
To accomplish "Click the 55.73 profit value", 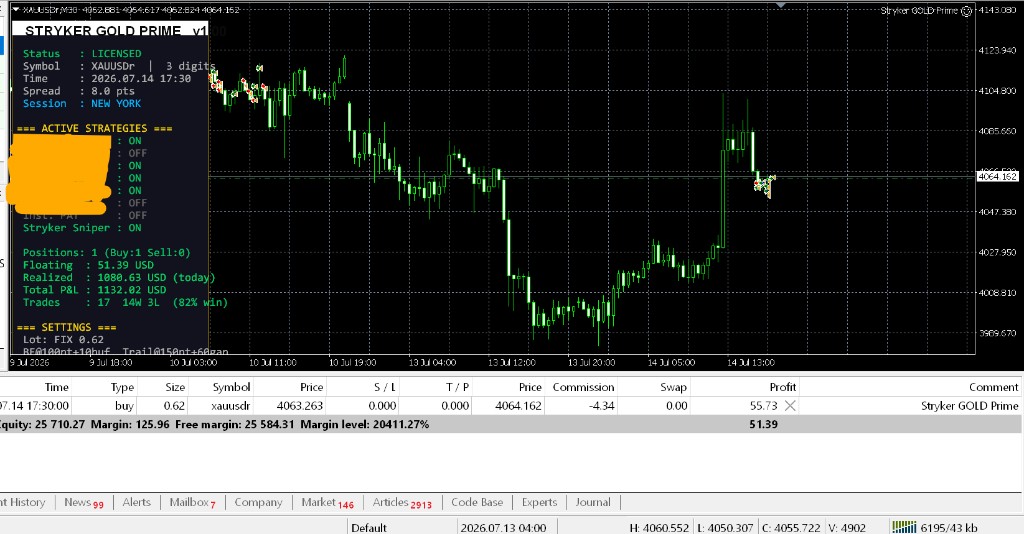I will [x=763, y=405].
